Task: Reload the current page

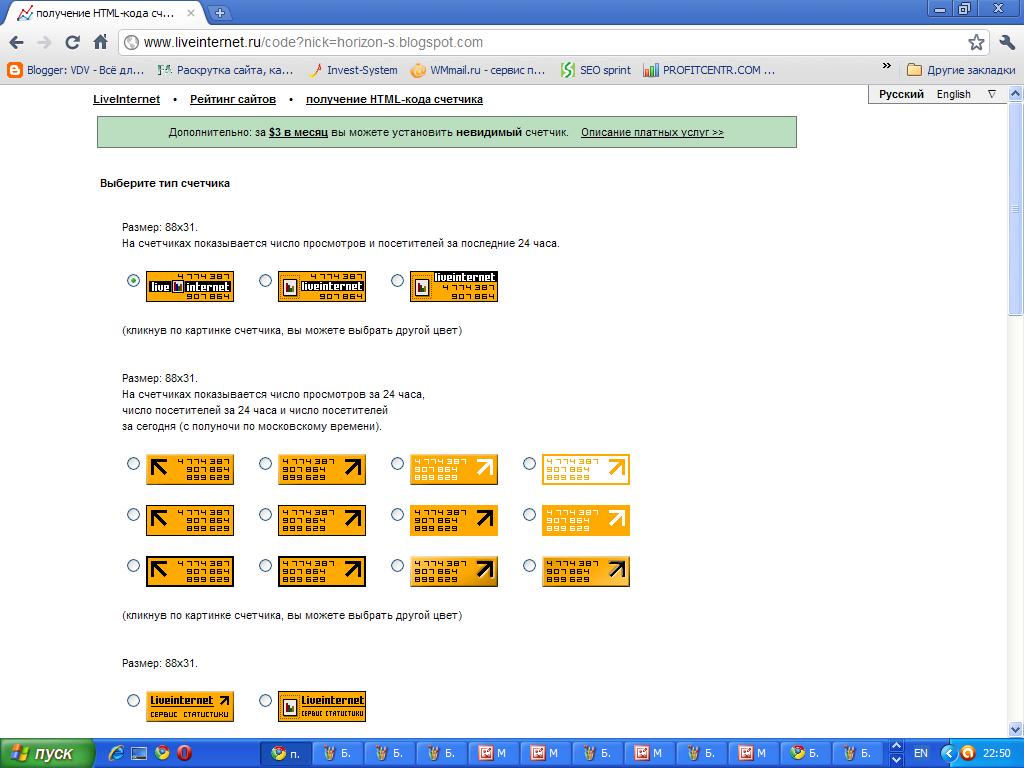Action: (72, 43)
